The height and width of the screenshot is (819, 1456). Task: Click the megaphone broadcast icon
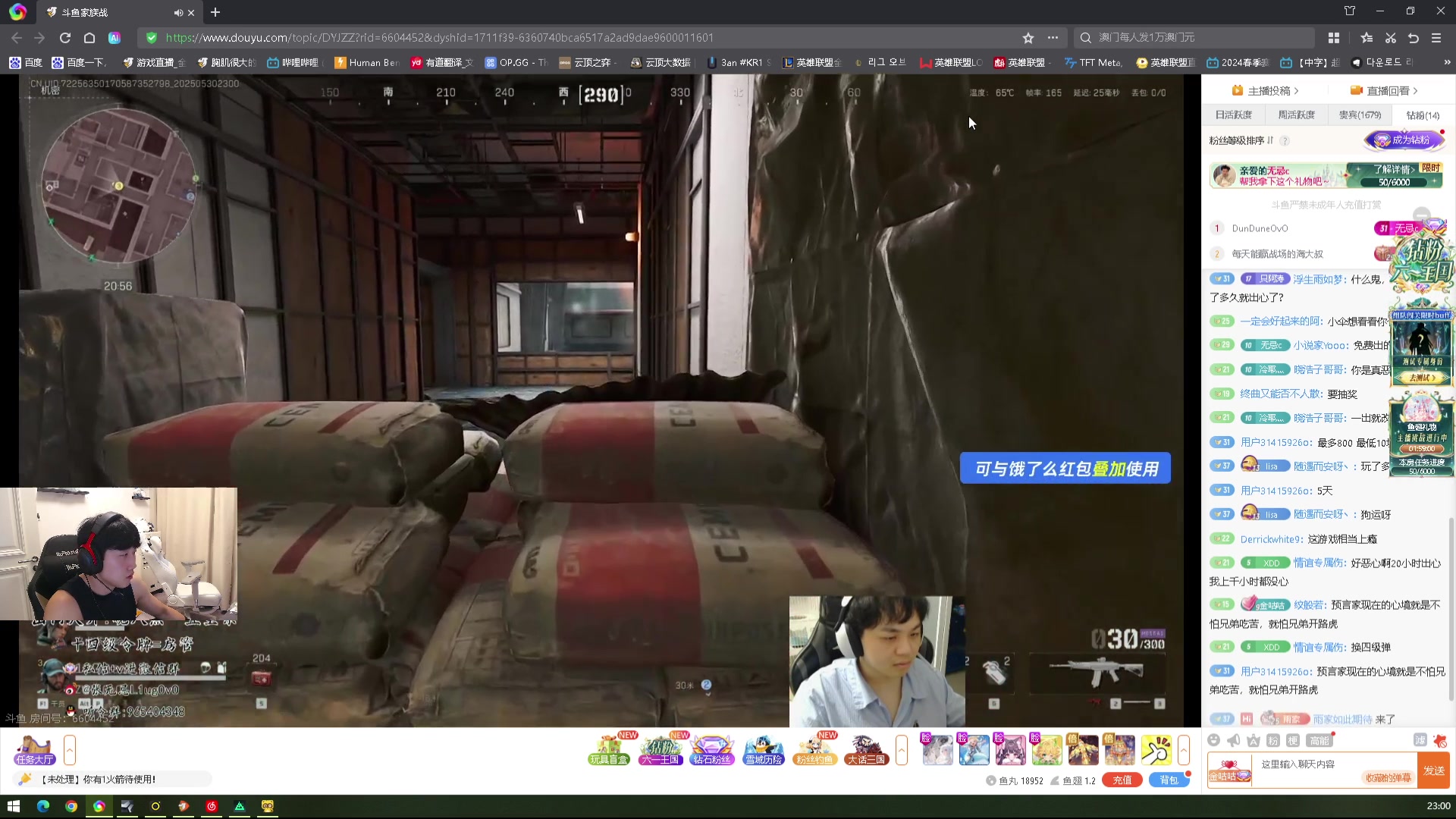[1233, 740]
